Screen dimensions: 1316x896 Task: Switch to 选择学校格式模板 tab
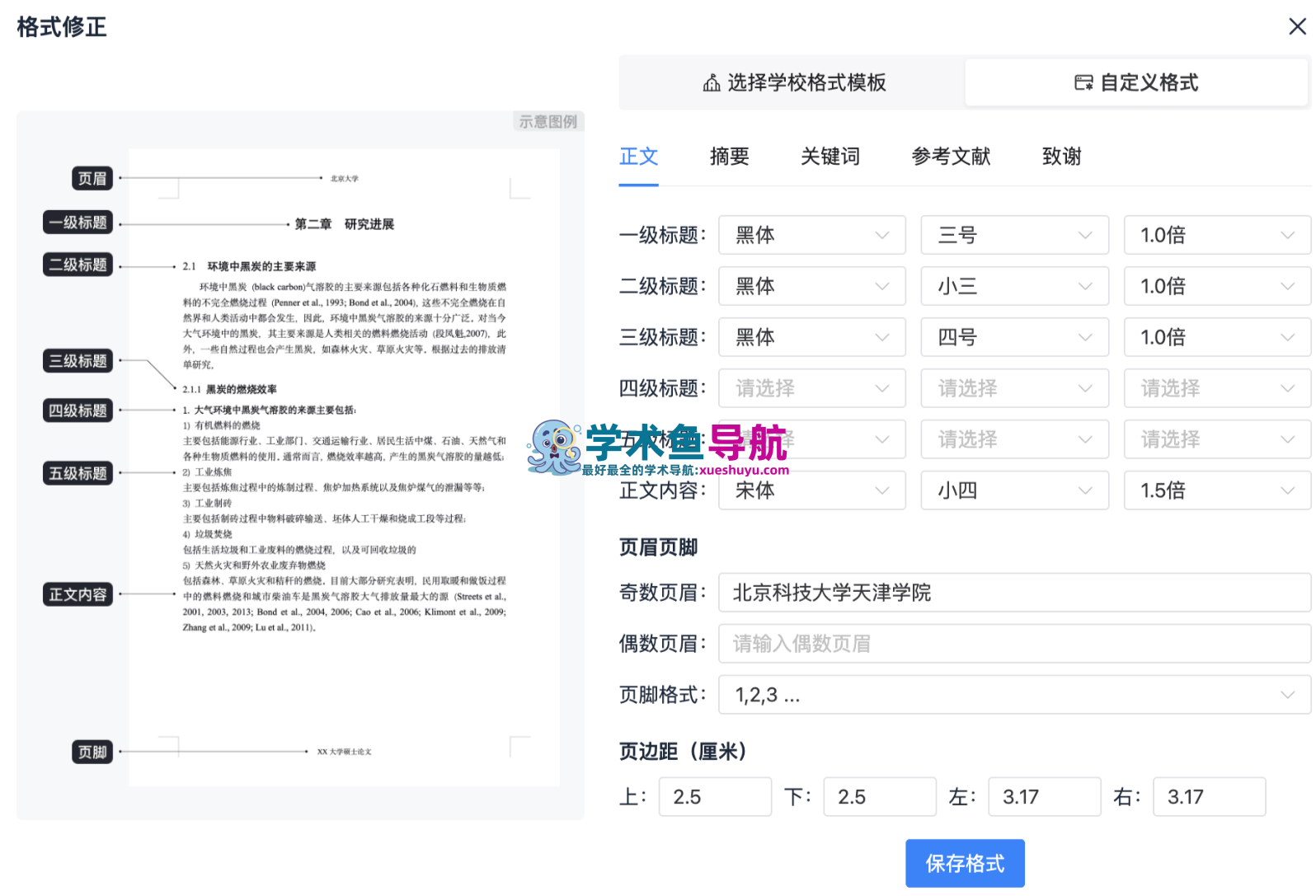(x=793, y=82)
